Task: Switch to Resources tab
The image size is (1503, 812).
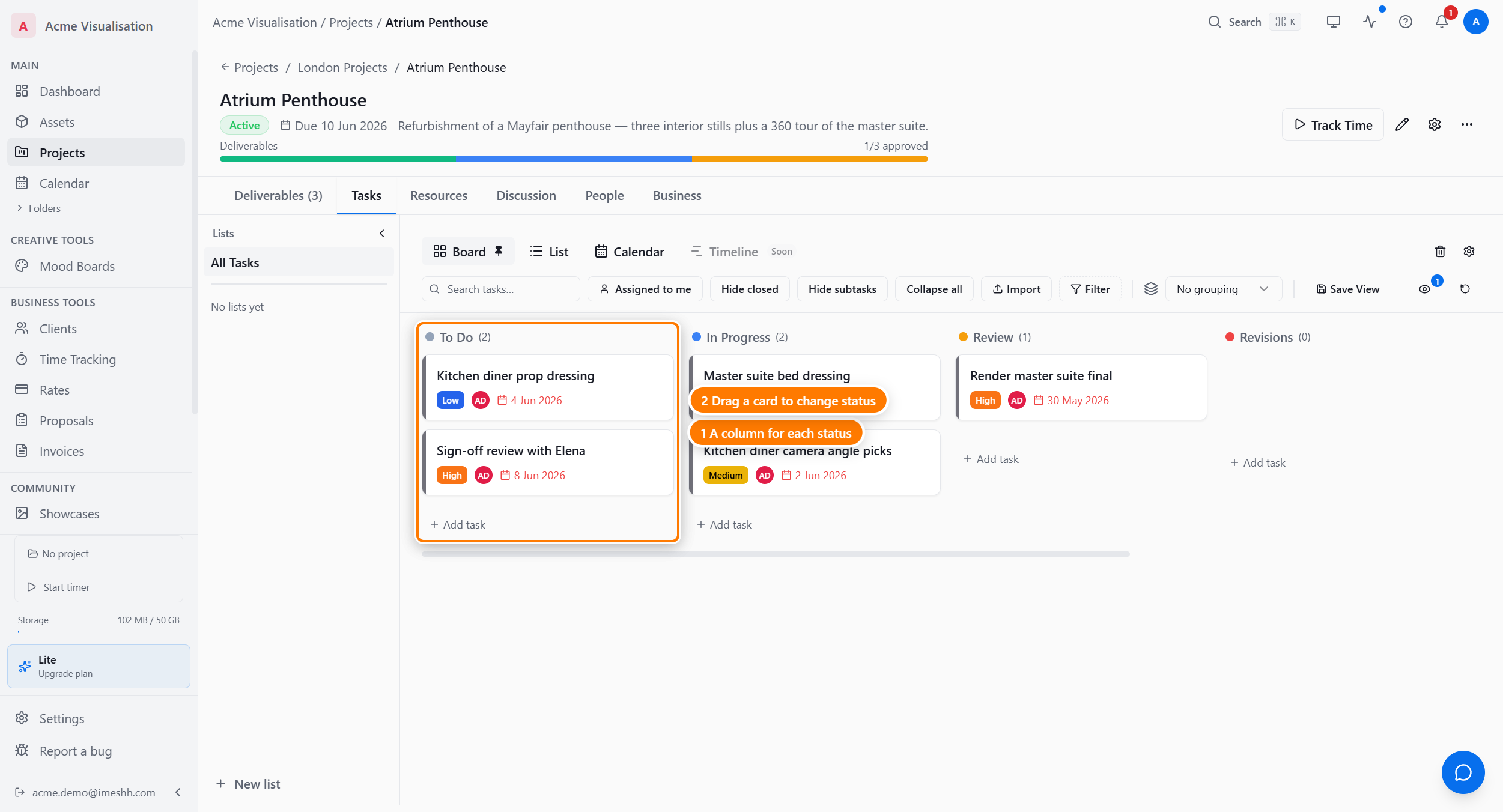Action: [x=439, y=195]
